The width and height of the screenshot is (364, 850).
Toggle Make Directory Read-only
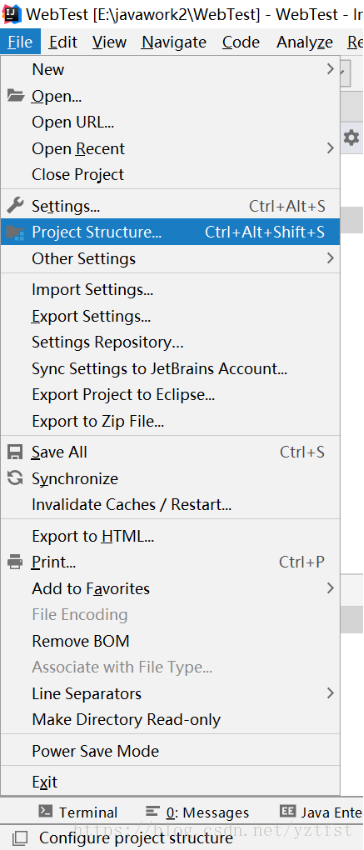coord(170,720)
